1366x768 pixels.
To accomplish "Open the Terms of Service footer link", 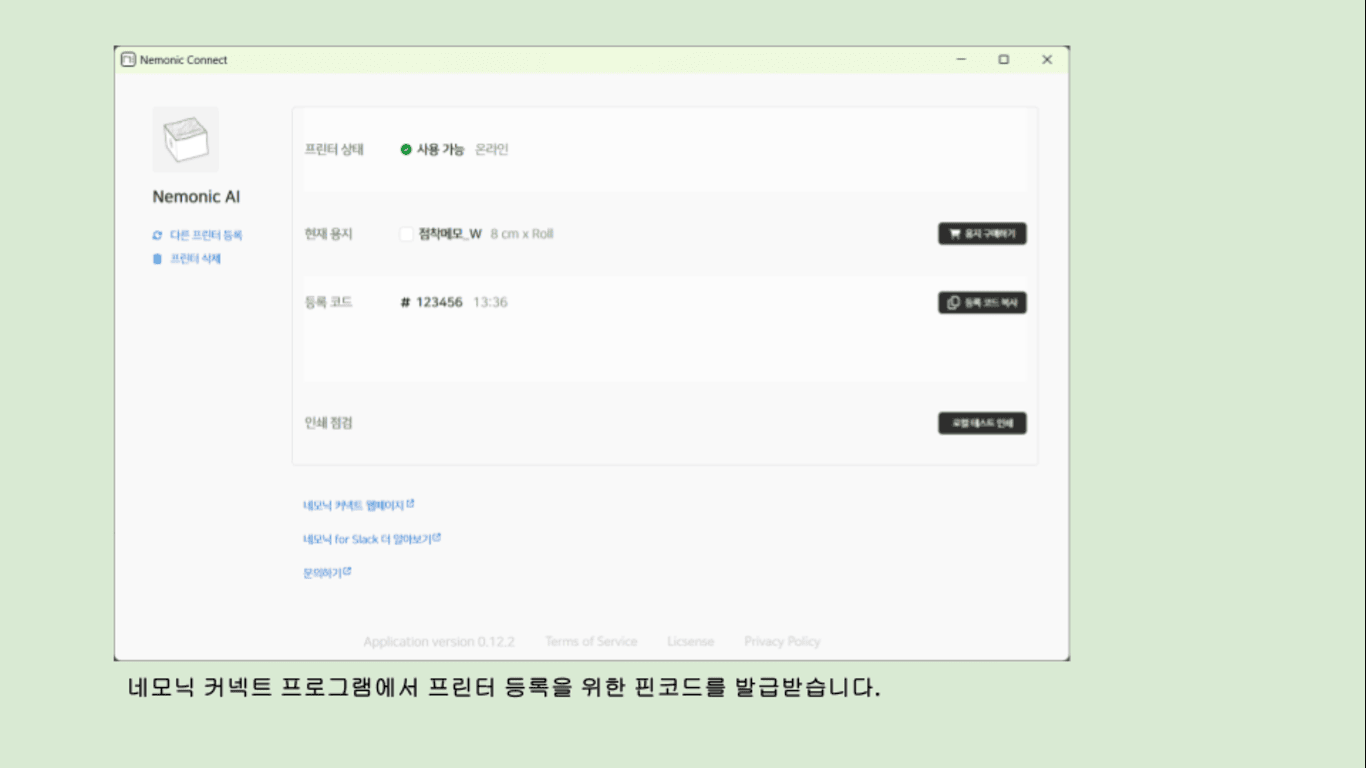I will [x=591, y=642].
